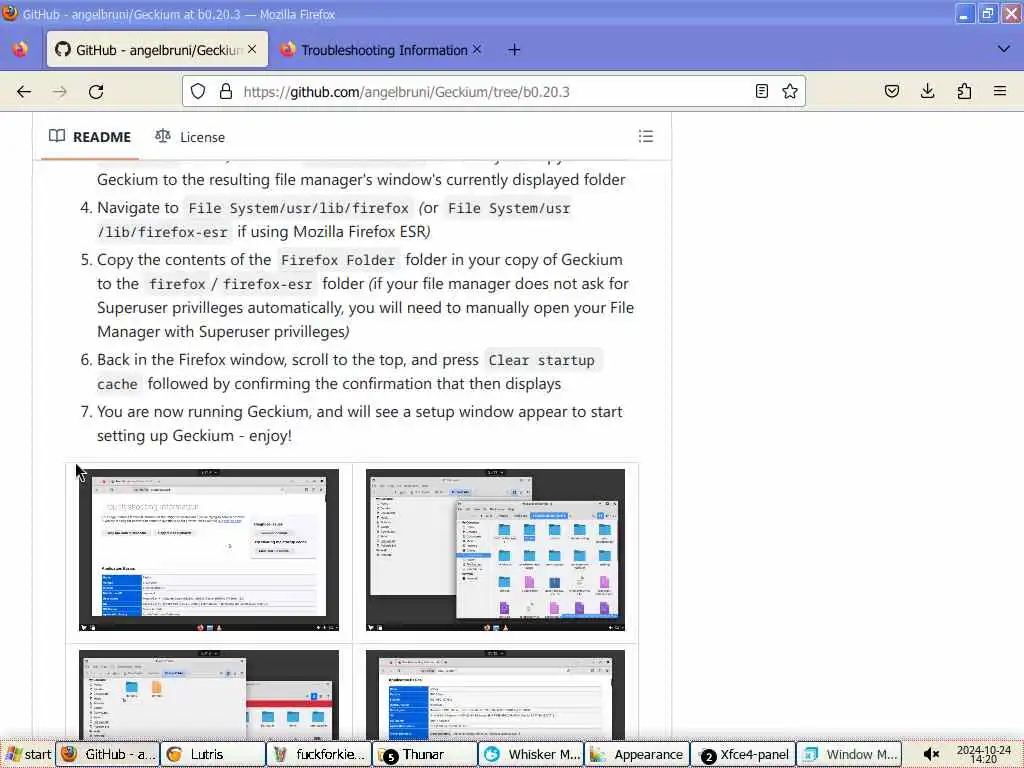Click the GitHub taskbar window button
Screen dimensions: 1024x768
107,754
